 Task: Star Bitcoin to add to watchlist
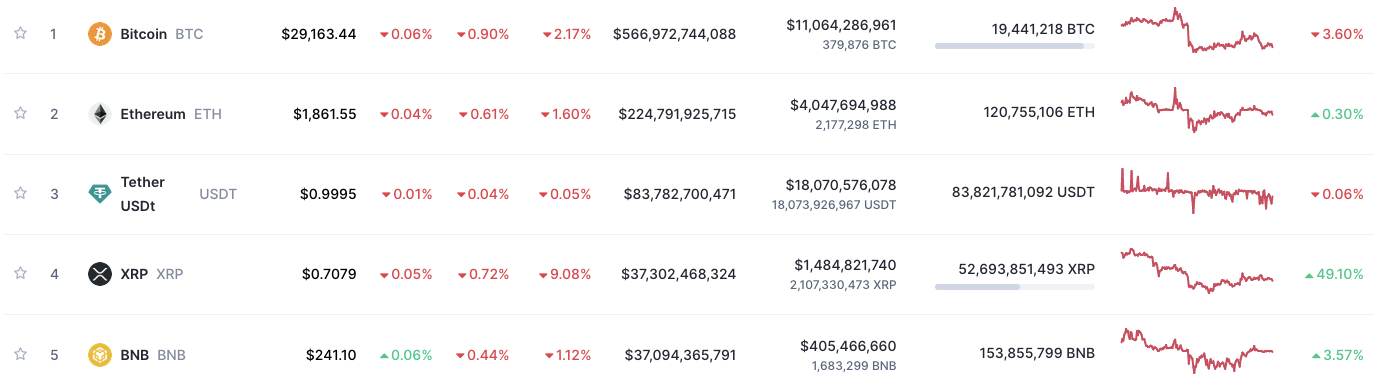(x=20, y=33)
